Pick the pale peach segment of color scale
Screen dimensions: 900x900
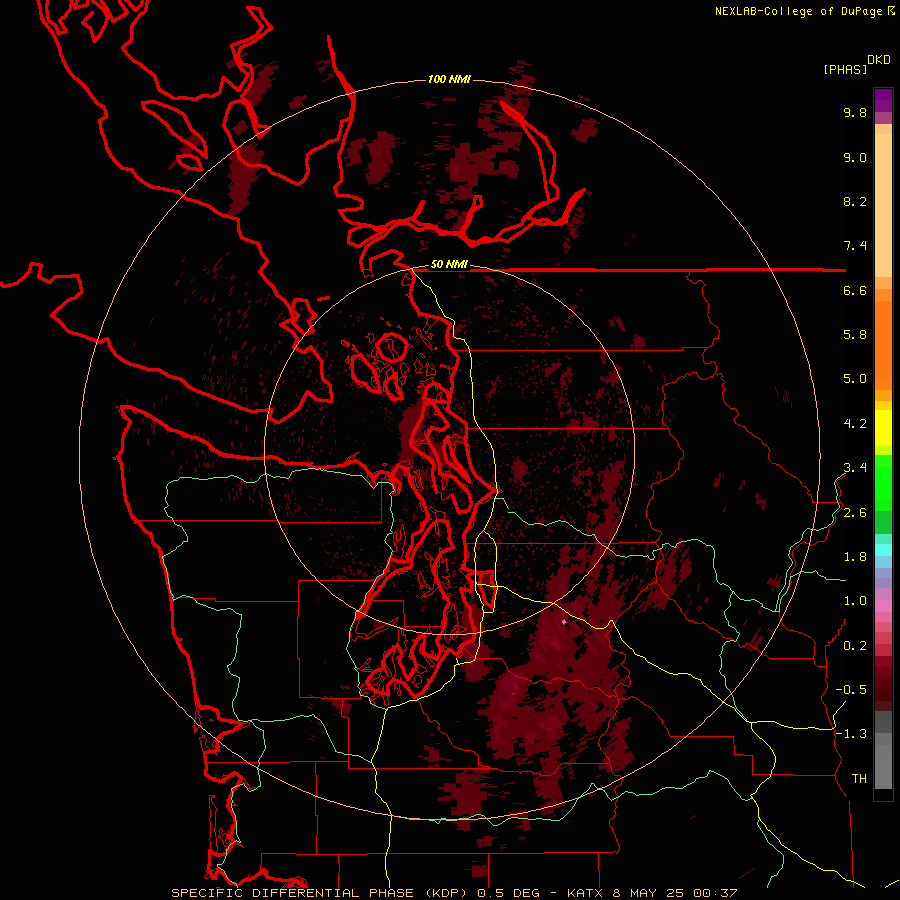click(x=883, y=205)
